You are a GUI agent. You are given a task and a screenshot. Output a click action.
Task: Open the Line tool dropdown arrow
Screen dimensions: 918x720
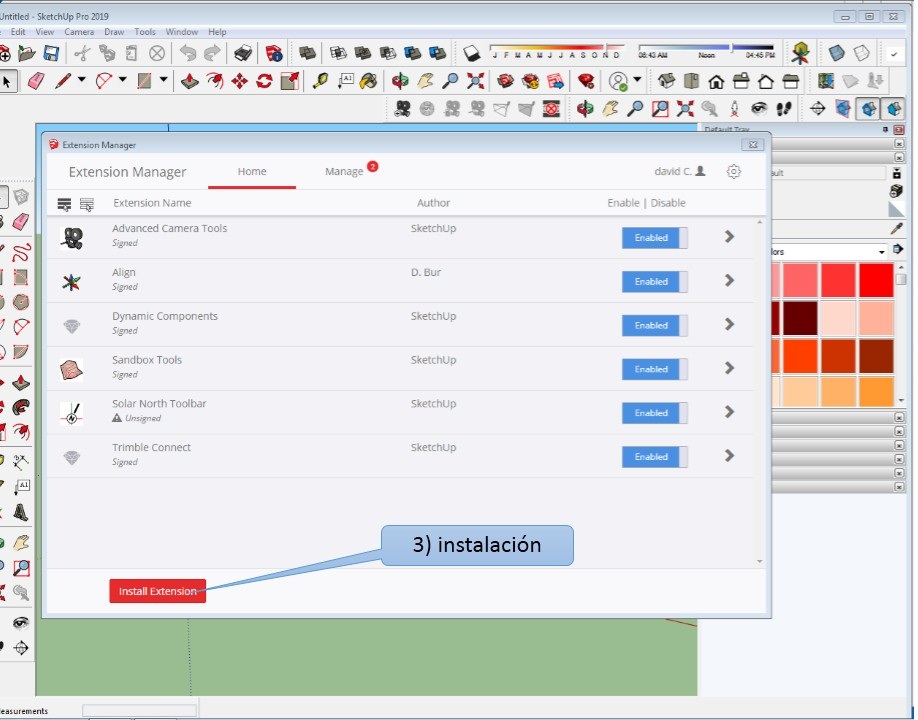pos(81,80)
